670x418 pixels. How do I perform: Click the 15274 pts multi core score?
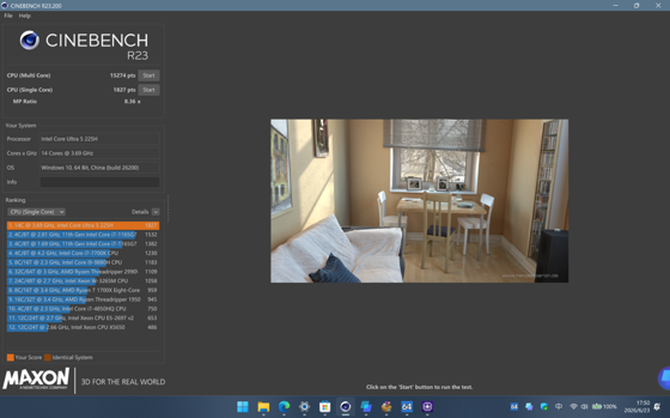tap(123, 75)
